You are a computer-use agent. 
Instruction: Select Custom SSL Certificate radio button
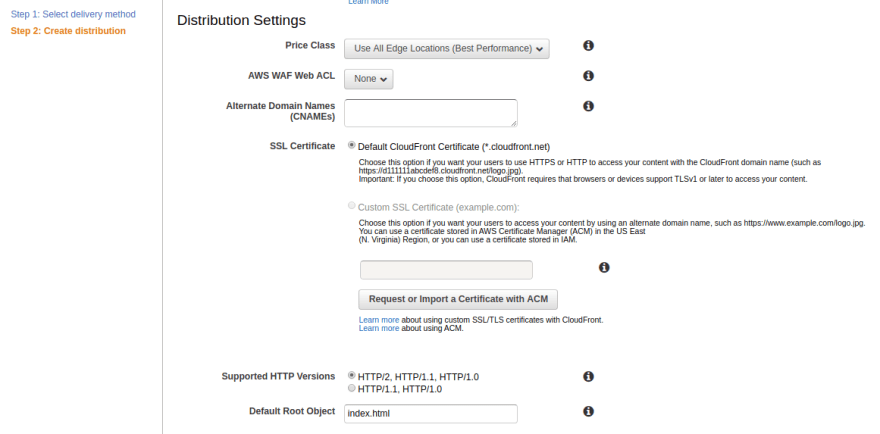[351, 205]
